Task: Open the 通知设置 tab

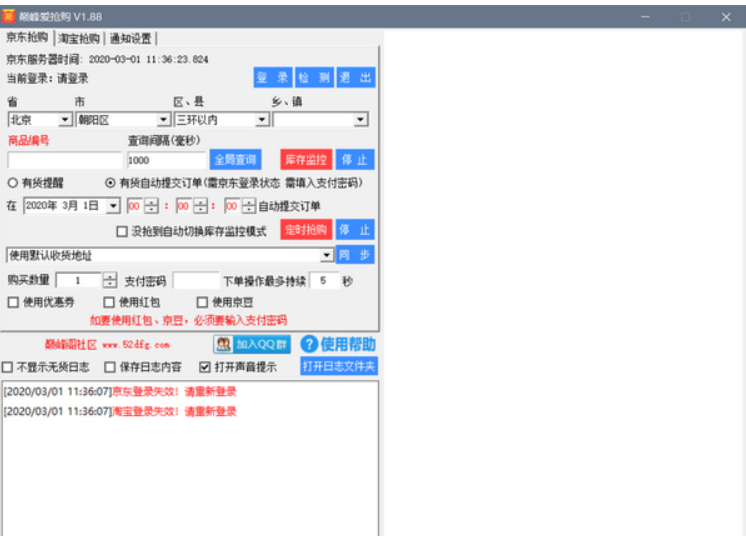Action: click(130, 39)
